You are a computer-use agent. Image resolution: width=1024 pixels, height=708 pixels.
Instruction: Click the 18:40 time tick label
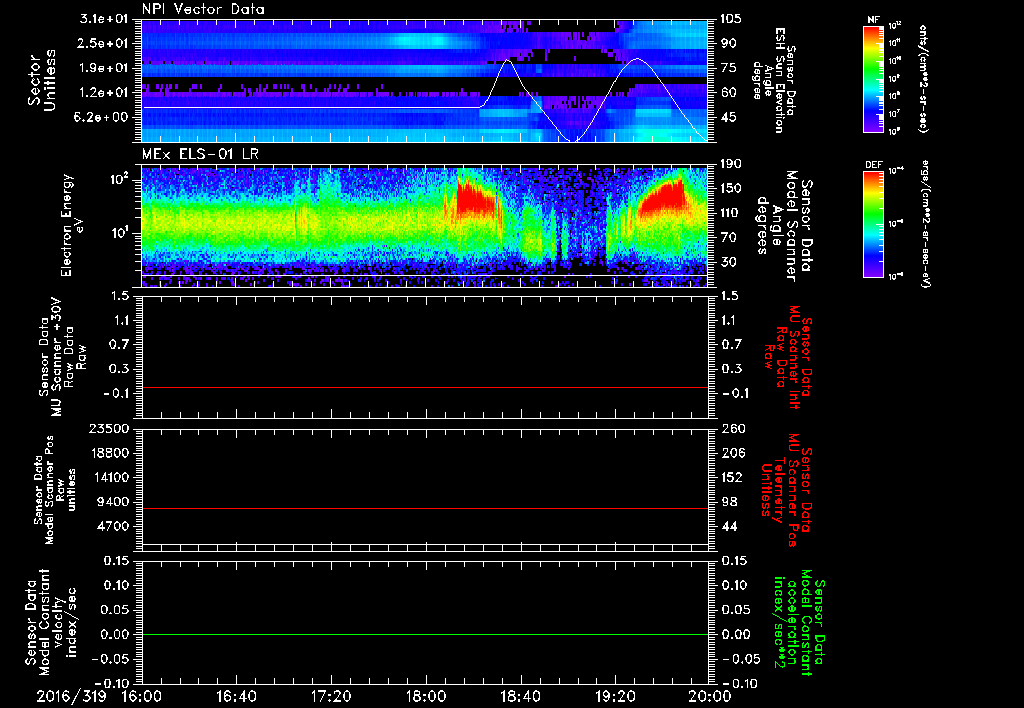520,696
